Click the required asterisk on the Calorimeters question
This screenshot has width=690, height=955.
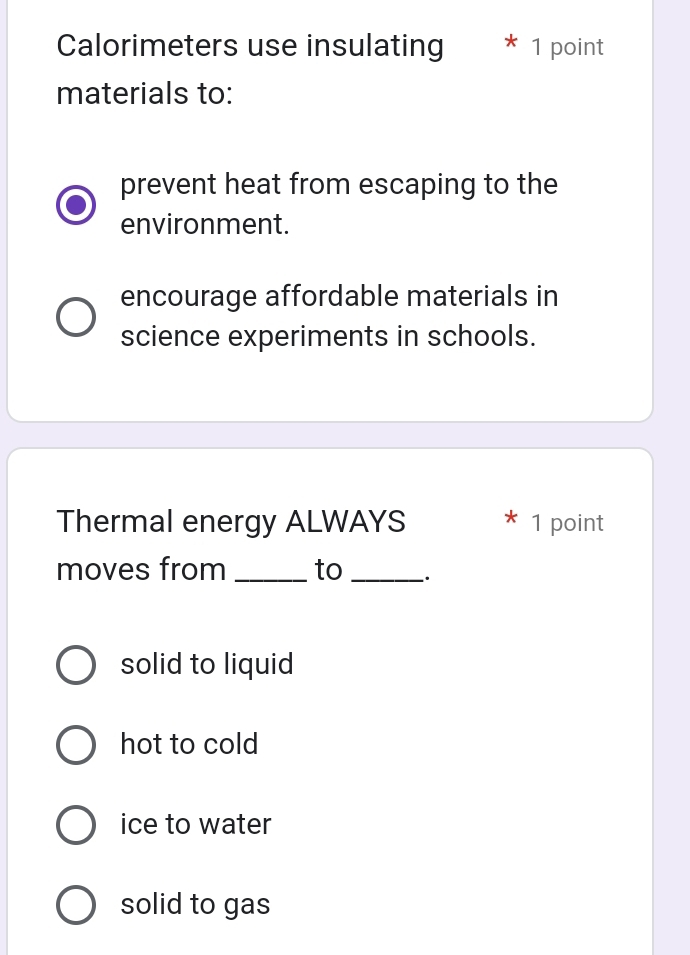coord(510,45)
